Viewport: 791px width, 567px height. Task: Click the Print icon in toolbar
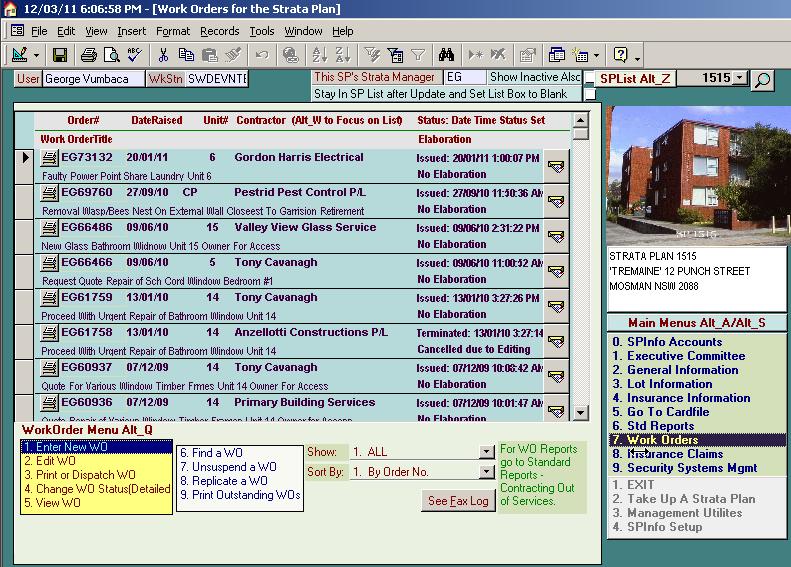88,55
